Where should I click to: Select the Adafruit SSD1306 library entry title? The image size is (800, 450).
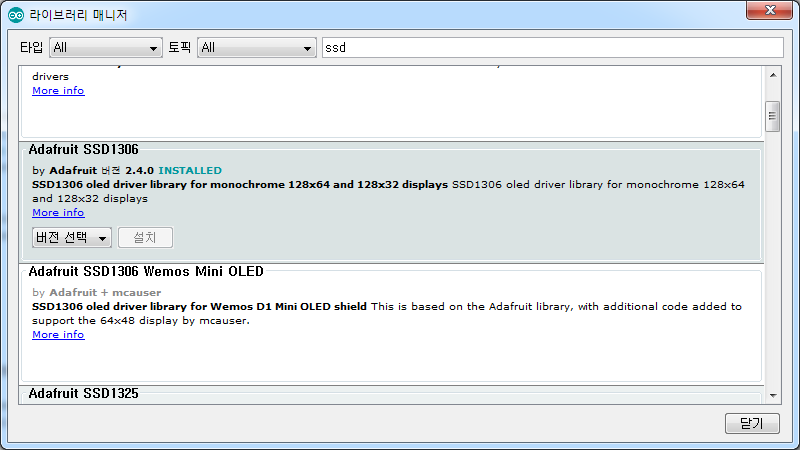point(84,149)
